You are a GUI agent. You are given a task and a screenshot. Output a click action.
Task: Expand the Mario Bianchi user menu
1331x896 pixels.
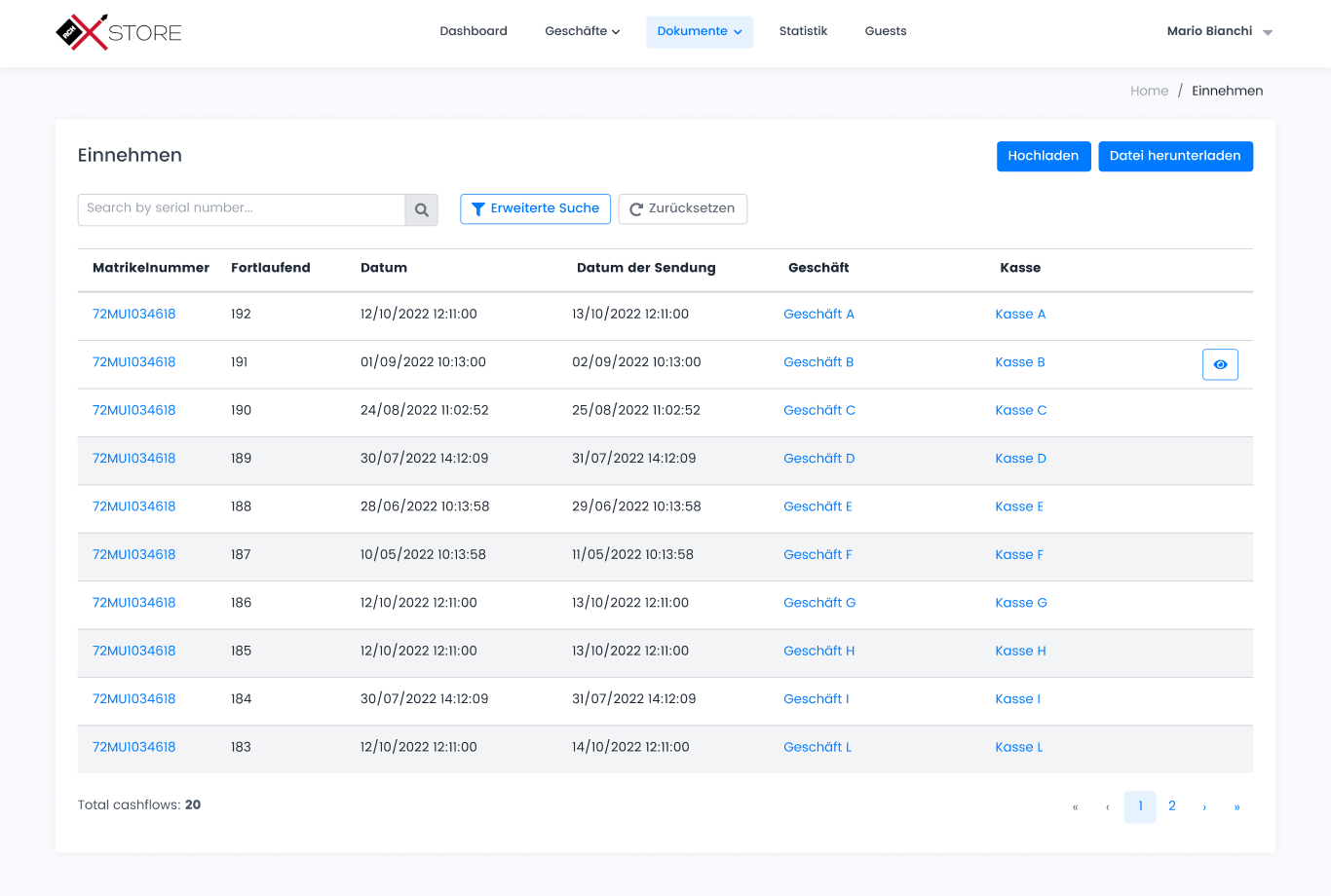1220,31
